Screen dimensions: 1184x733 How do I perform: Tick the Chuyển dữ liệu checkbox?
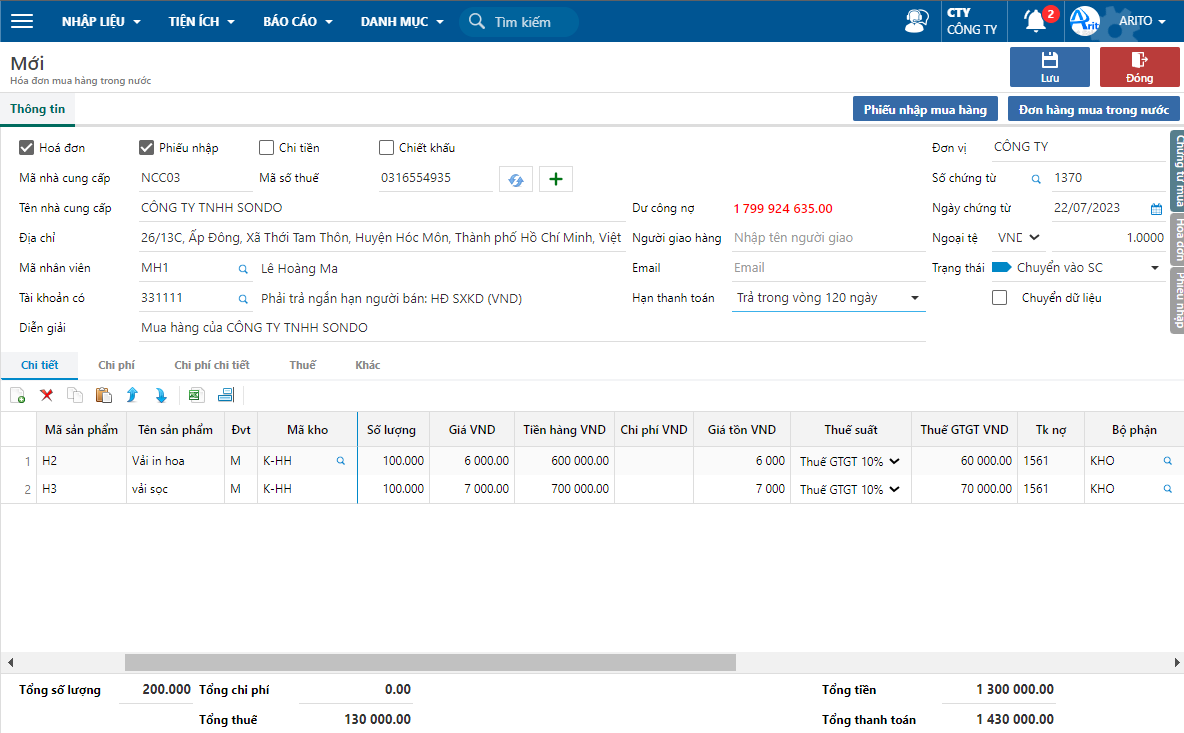point(999,298)
